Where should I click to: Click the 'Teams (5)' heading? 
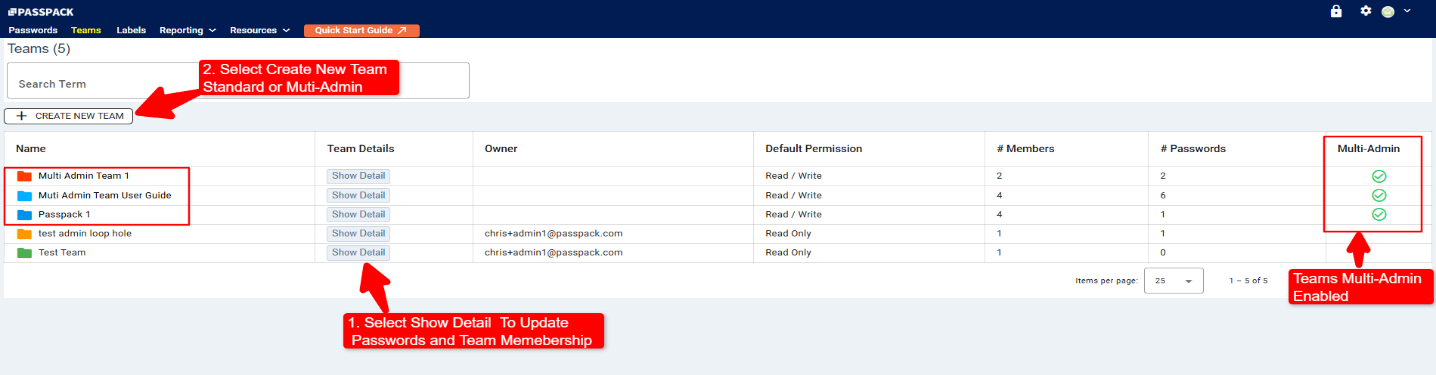point(39,48)
